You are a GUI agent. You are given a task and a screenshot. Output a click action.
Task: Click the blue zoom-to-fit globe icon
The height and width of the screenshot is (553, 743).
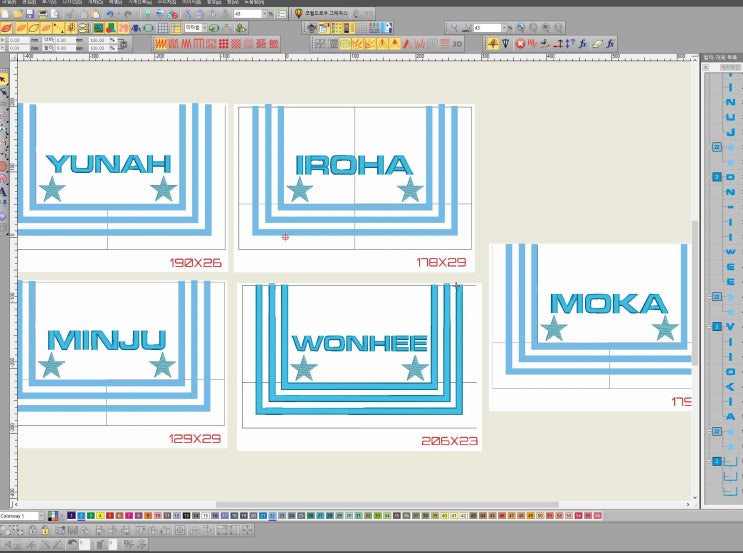[521, 28]
